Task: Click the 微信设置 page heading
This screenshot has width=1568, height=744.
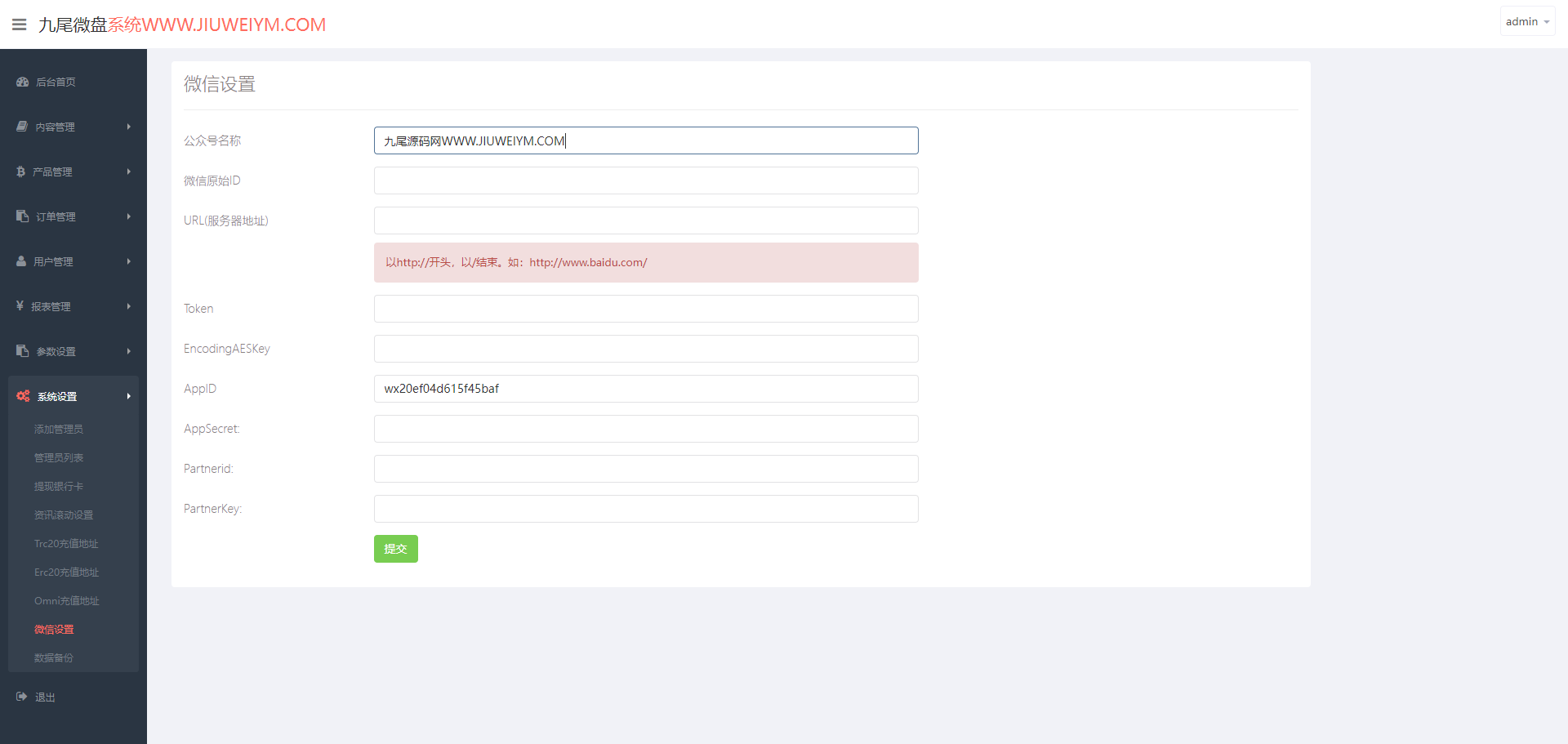Action: [220, 84]
